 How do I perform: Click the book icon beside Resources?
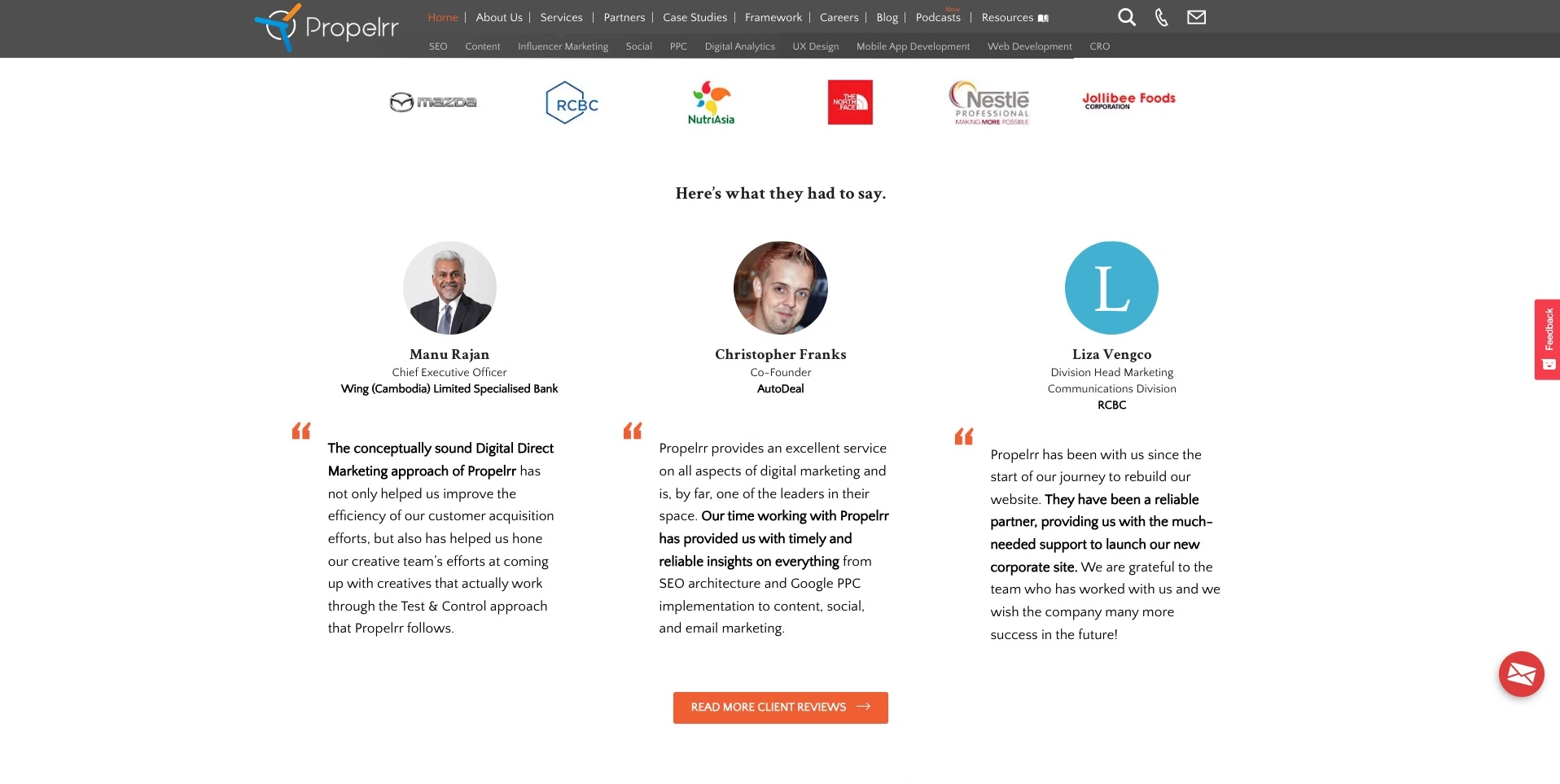[x=1043, y=18]
